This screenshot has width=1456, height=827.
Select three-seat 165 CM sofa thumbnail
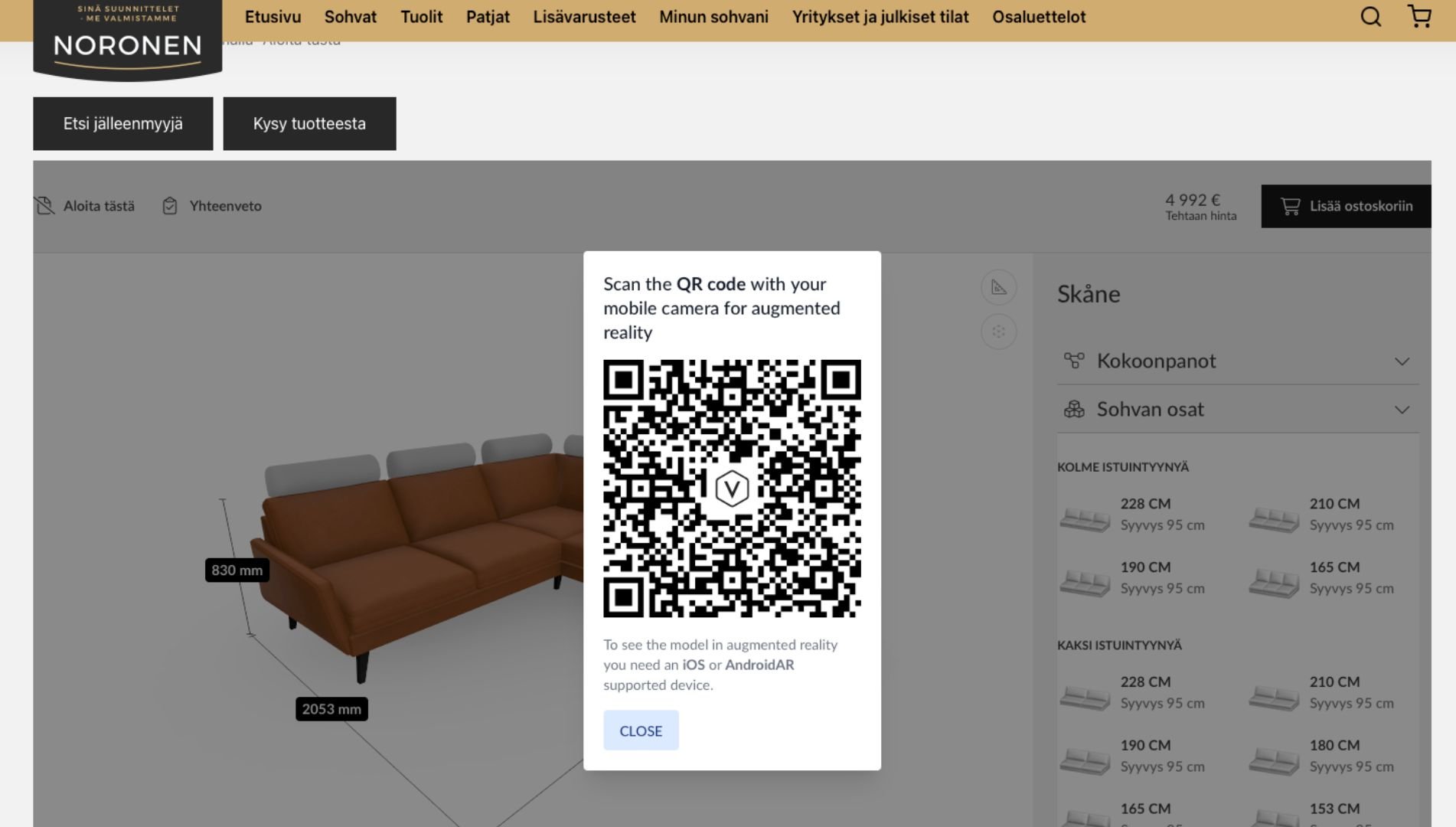1274,583
